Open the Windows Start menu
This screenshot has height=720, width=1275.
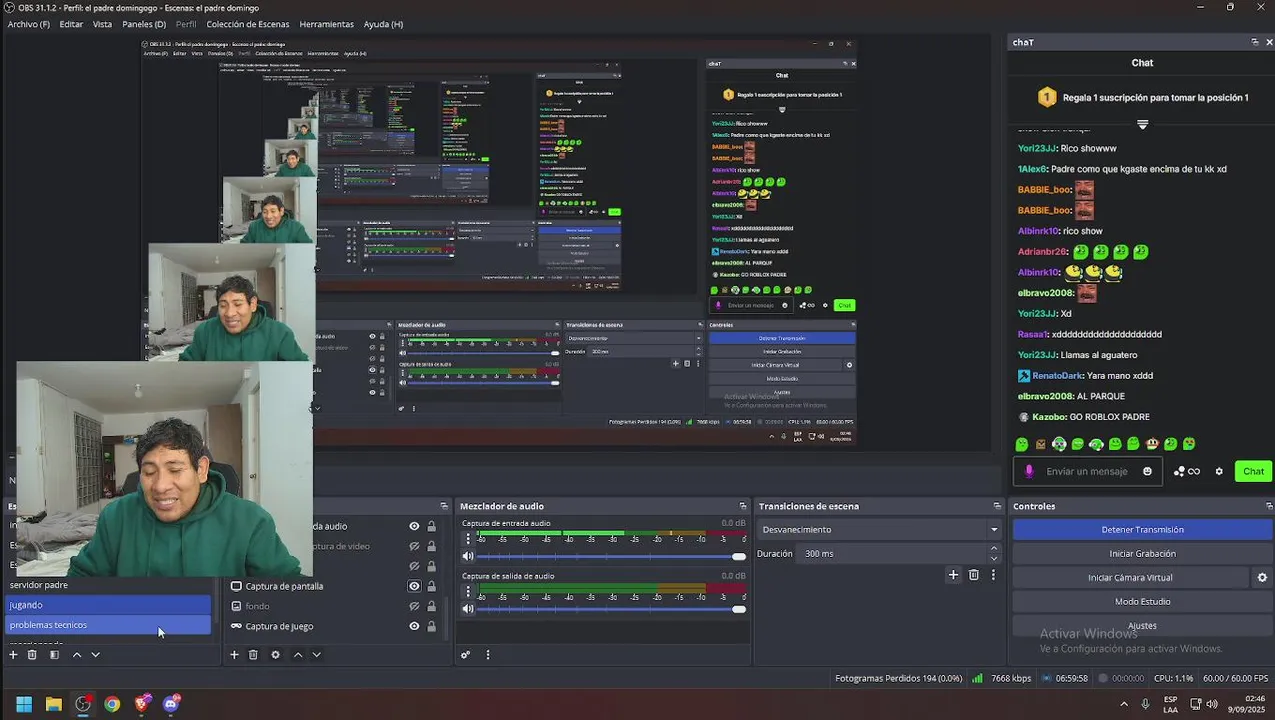tap(24, 704)
